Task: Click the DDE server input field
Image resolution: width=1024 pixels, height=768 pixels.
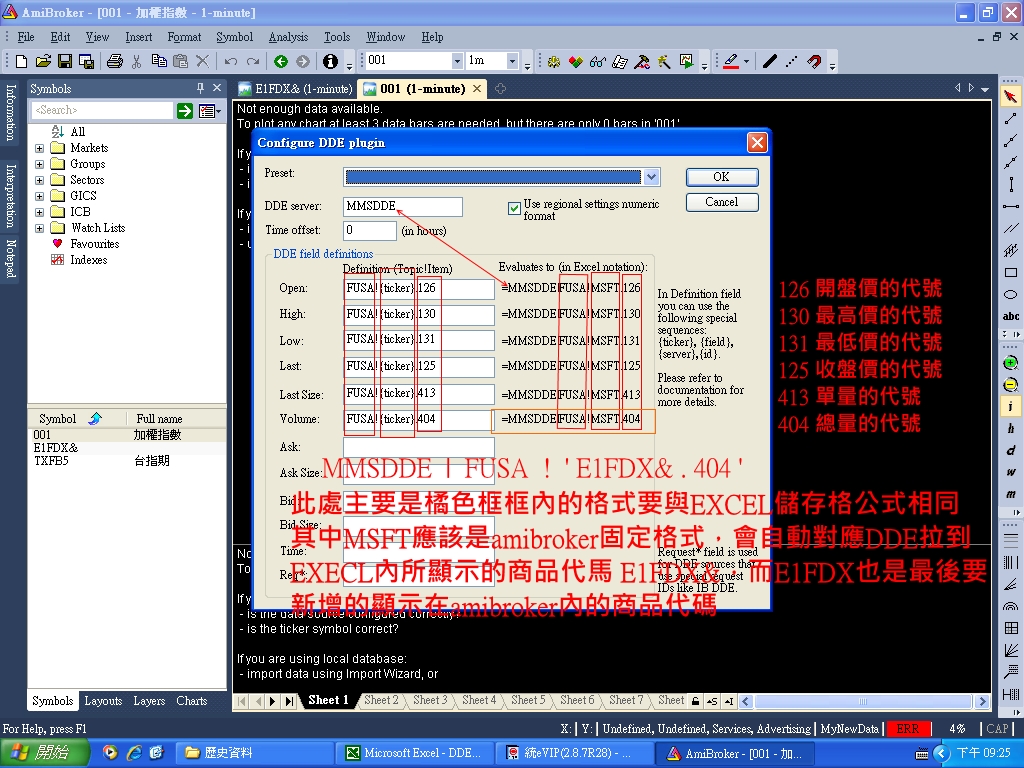Action: (402, 206)
